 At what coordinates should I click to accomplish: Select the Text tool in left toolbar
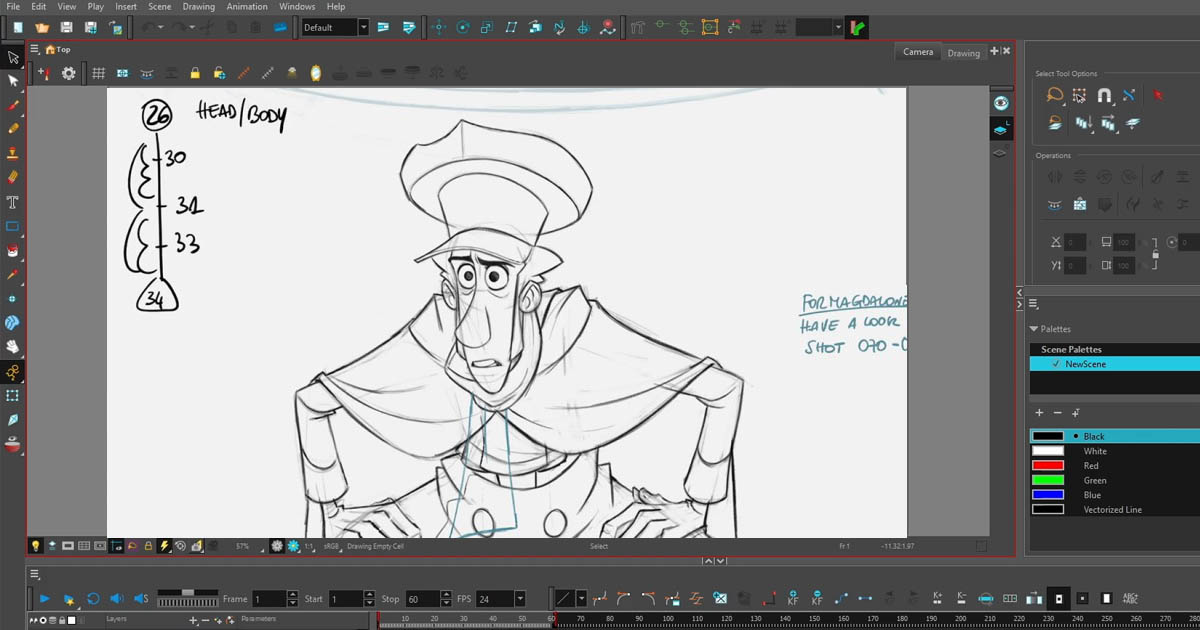tap(13, 201)
